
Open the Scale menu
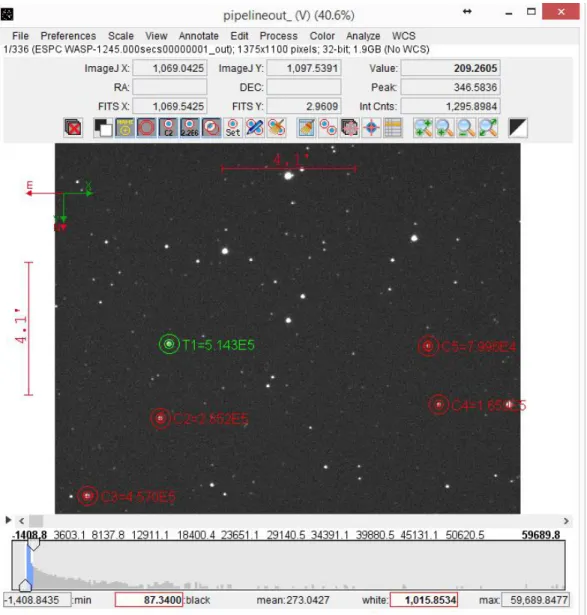click(121, 36)
